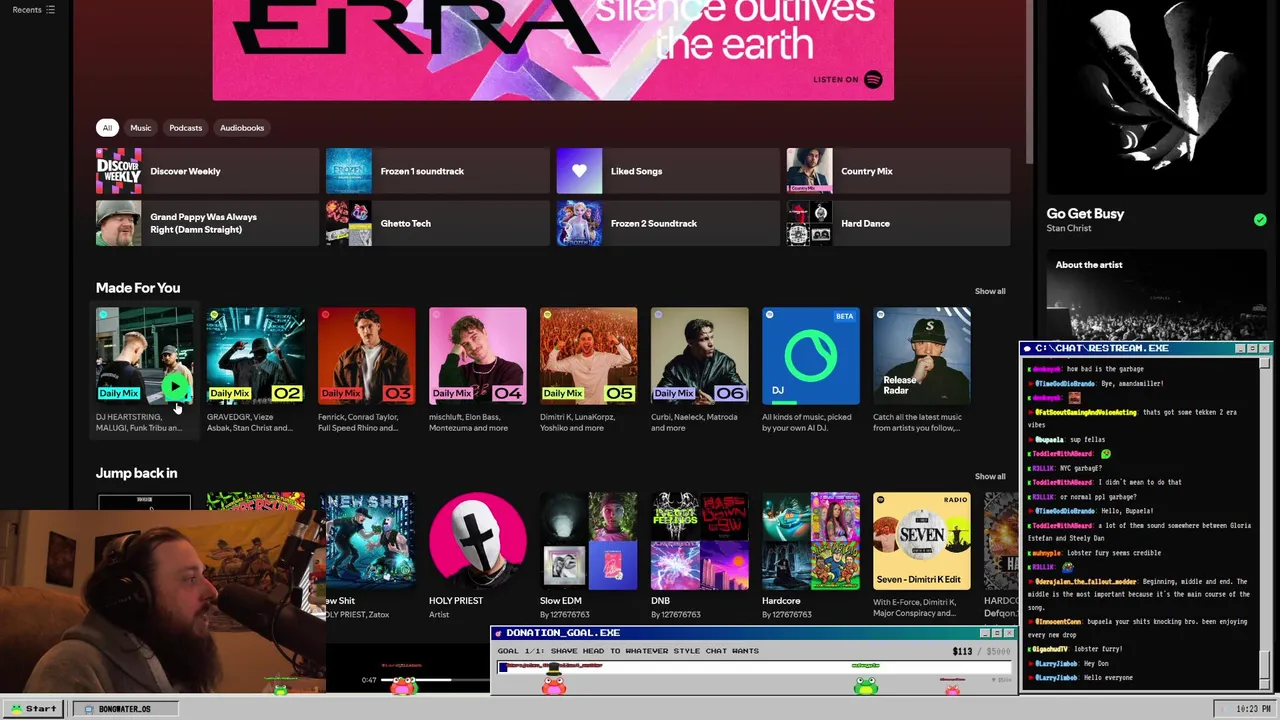Click the Discover Weekly title text

pyautogui.click(x=185, y=171)
